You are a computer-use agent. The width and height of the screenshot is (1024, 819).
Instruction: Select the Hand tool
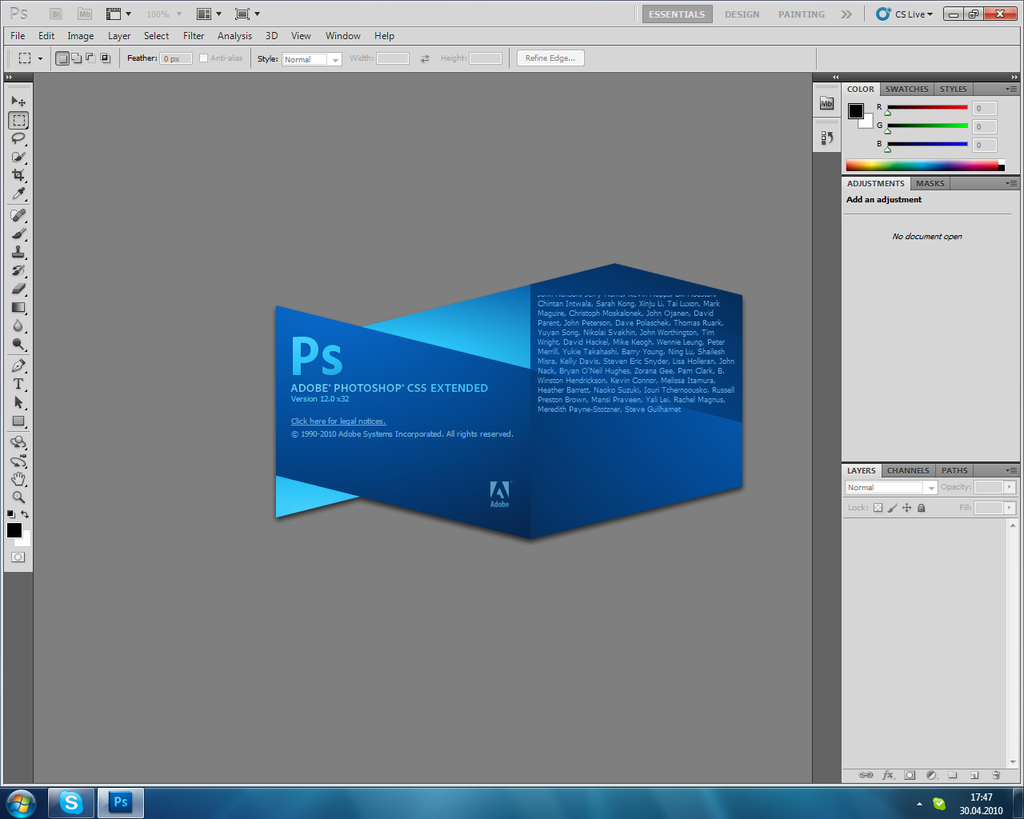(x=18, y=479)
